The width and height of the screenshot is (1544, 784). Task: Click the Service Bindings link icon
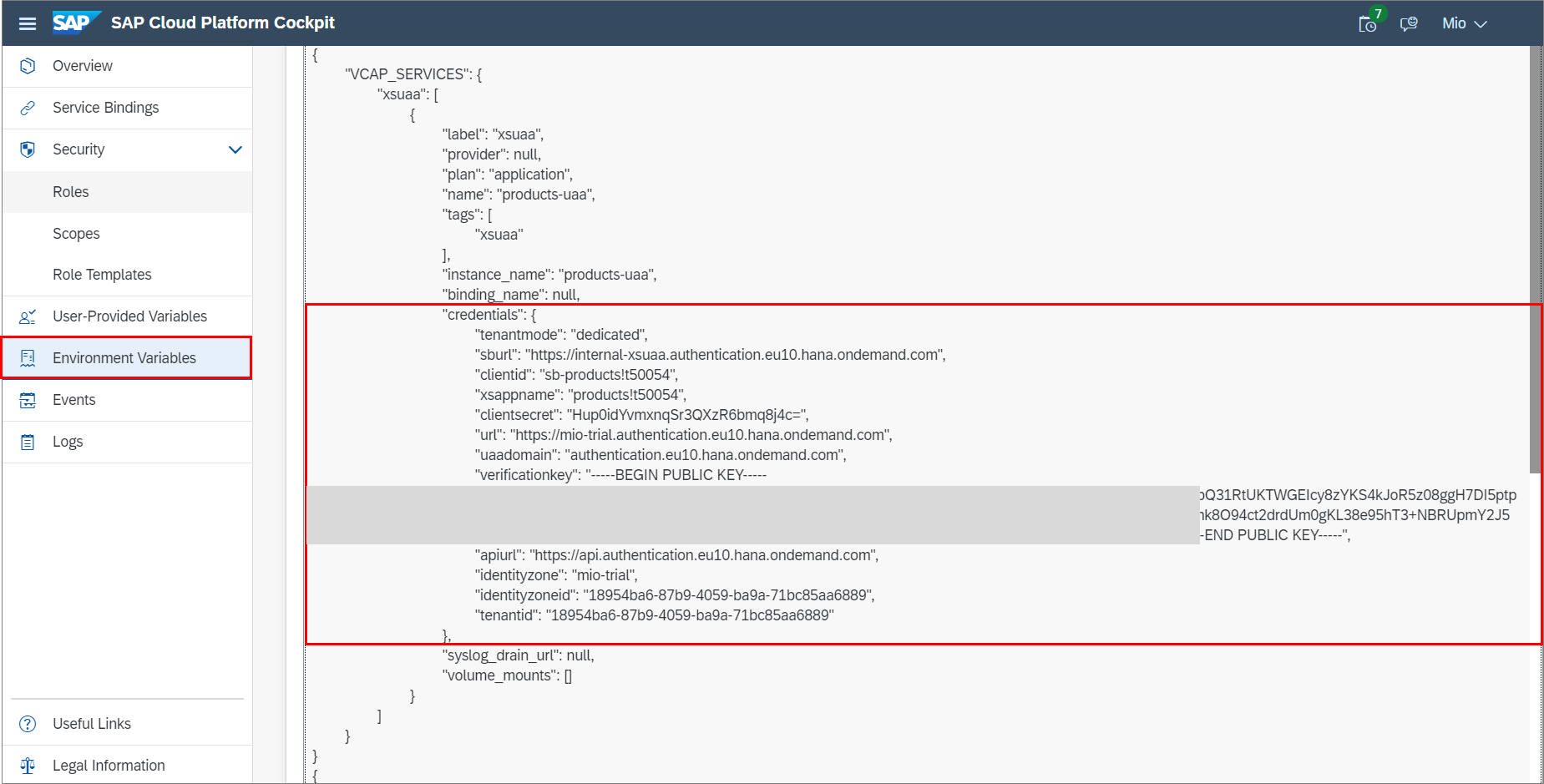(x=28, y=108)
